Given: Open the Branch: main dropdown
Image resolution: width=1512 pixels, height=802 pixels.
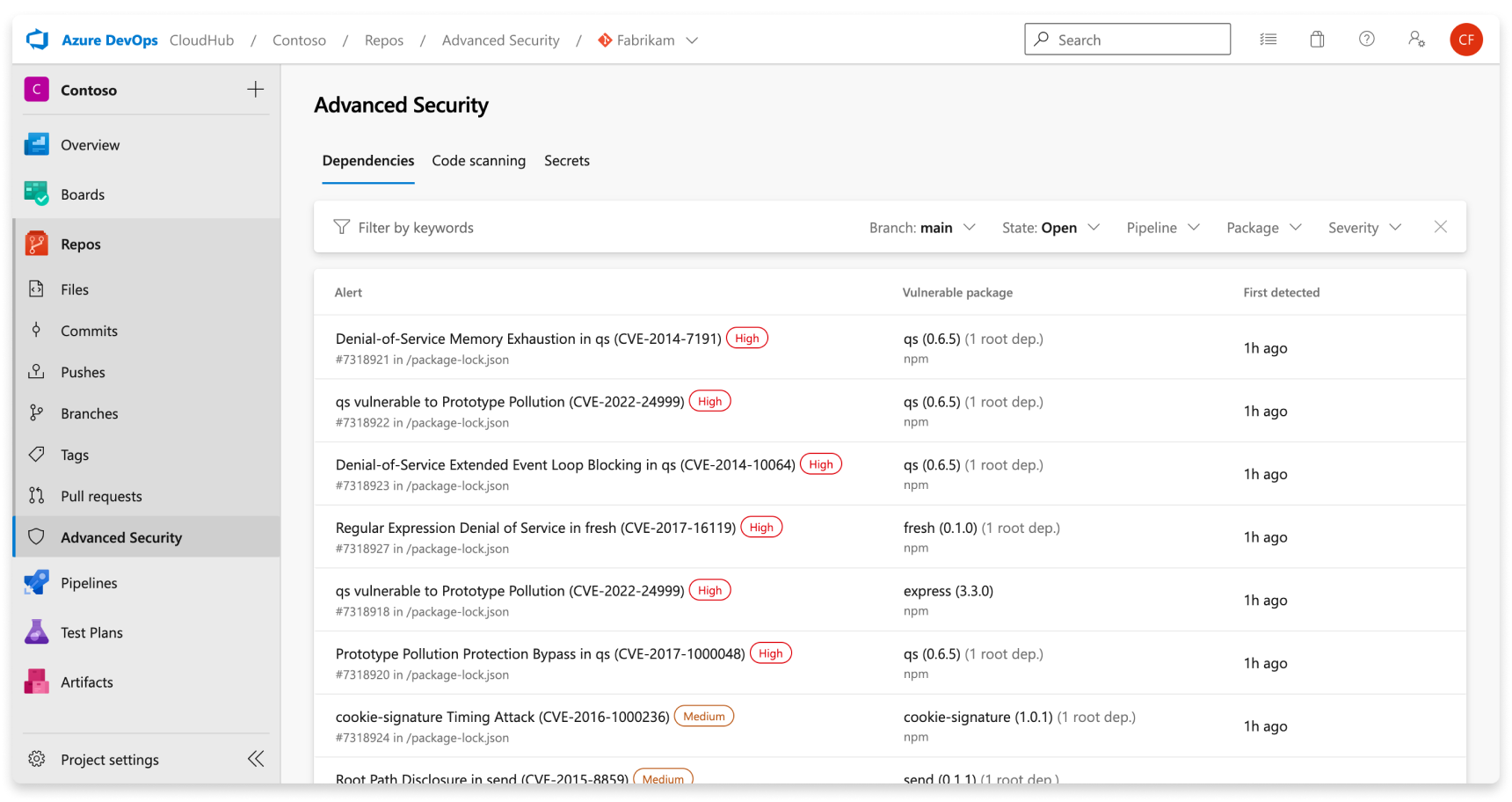Looking at the screenshot, I should click(x=922, y=227).
